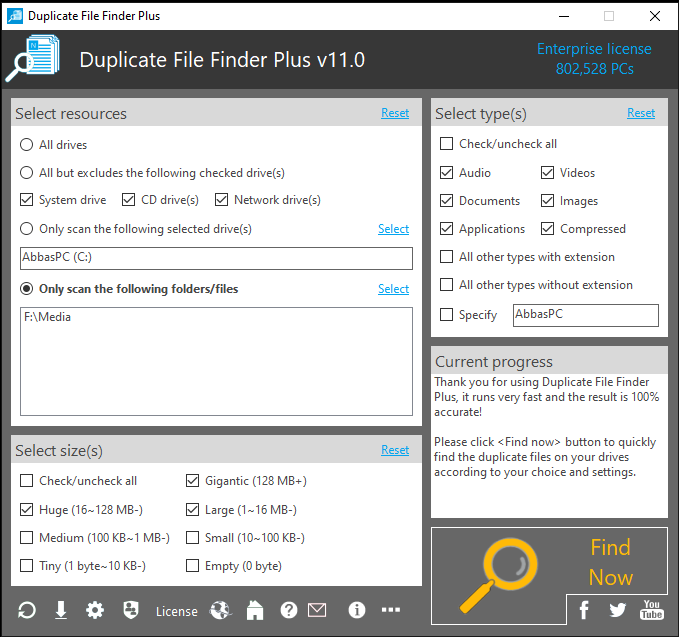679x637 pixels.
Task: Open help via question mark icon
Action: pos(289,611)
